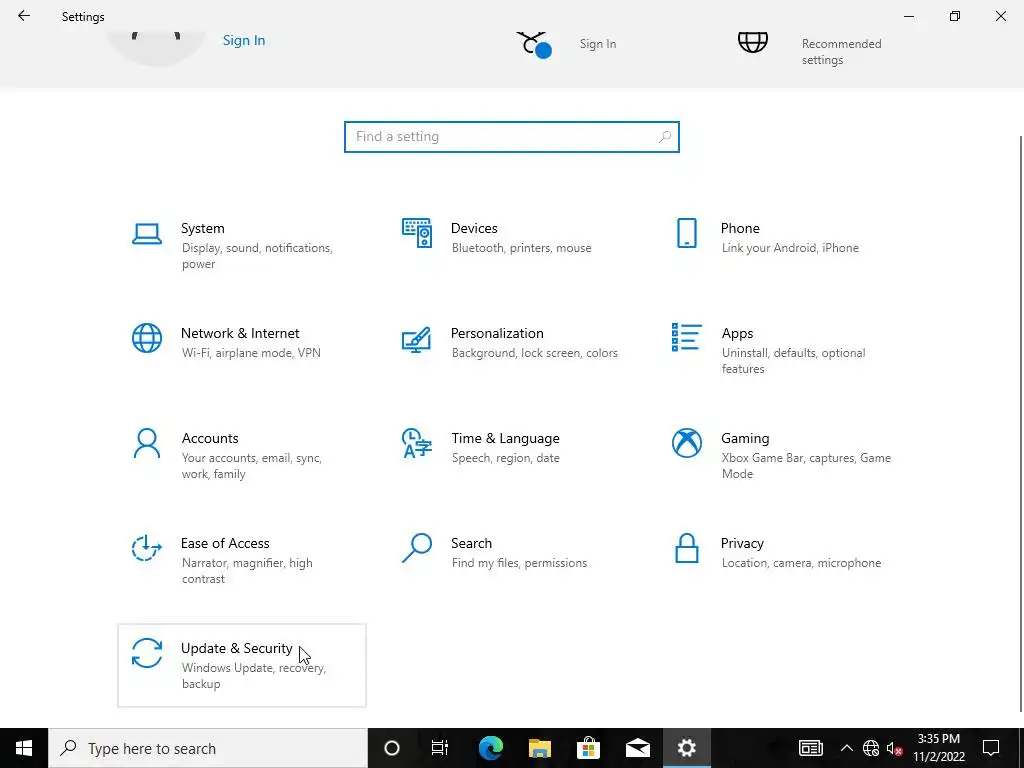1024x768 pixels.
Task: Click Settings gear on taskbar
Action: [x=686, y=748]
